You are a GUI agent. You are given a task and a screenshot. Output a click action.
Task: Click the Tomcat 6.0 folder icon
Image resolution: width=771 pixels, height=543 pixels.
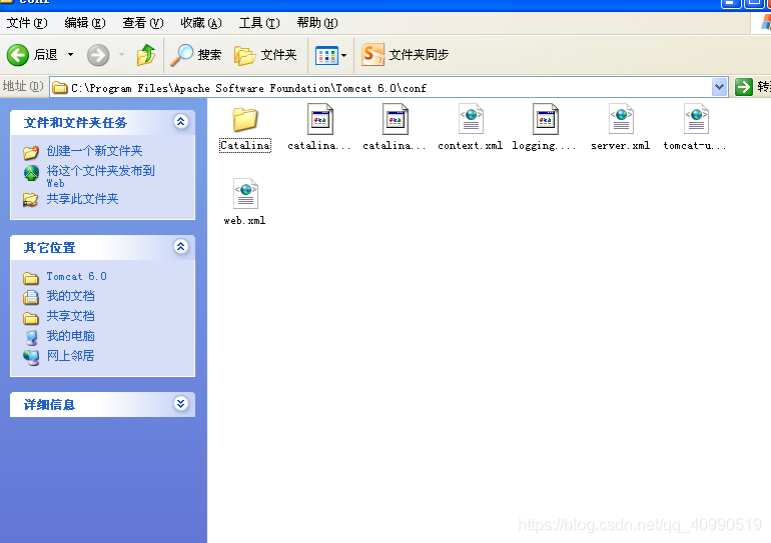(30, 278)
